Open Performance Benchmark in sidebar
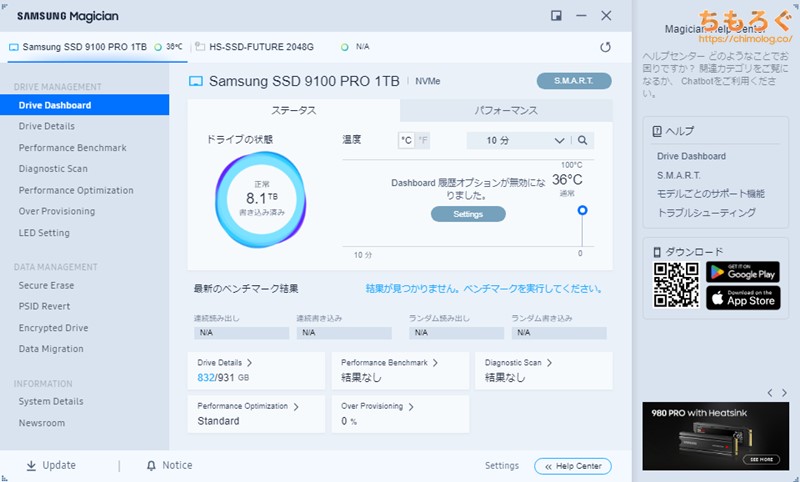Viewport: 800px width, 482px height. (72, 147)
